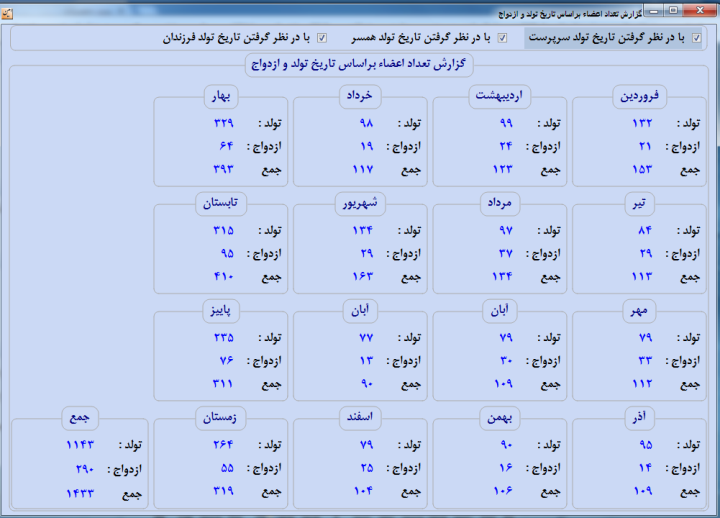The width and height of the screenshot is (720, 518).
Task: Select the مرداد group header
Action: coord(500,203)
